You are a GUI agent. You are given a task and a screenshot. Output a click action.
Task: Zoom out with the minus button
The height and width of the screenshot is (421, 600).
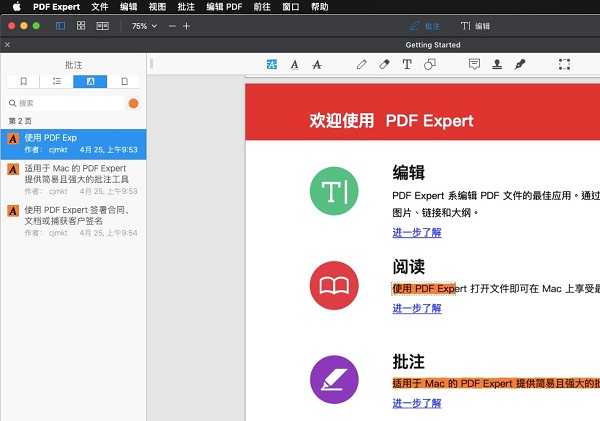172,26
